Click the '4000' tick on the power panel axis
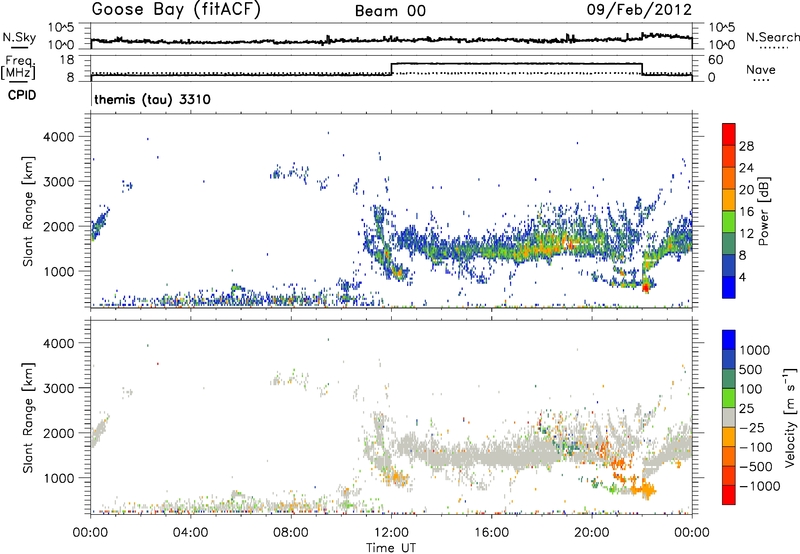The height and width of the screenshot is (554, 800). click(59, 137)
